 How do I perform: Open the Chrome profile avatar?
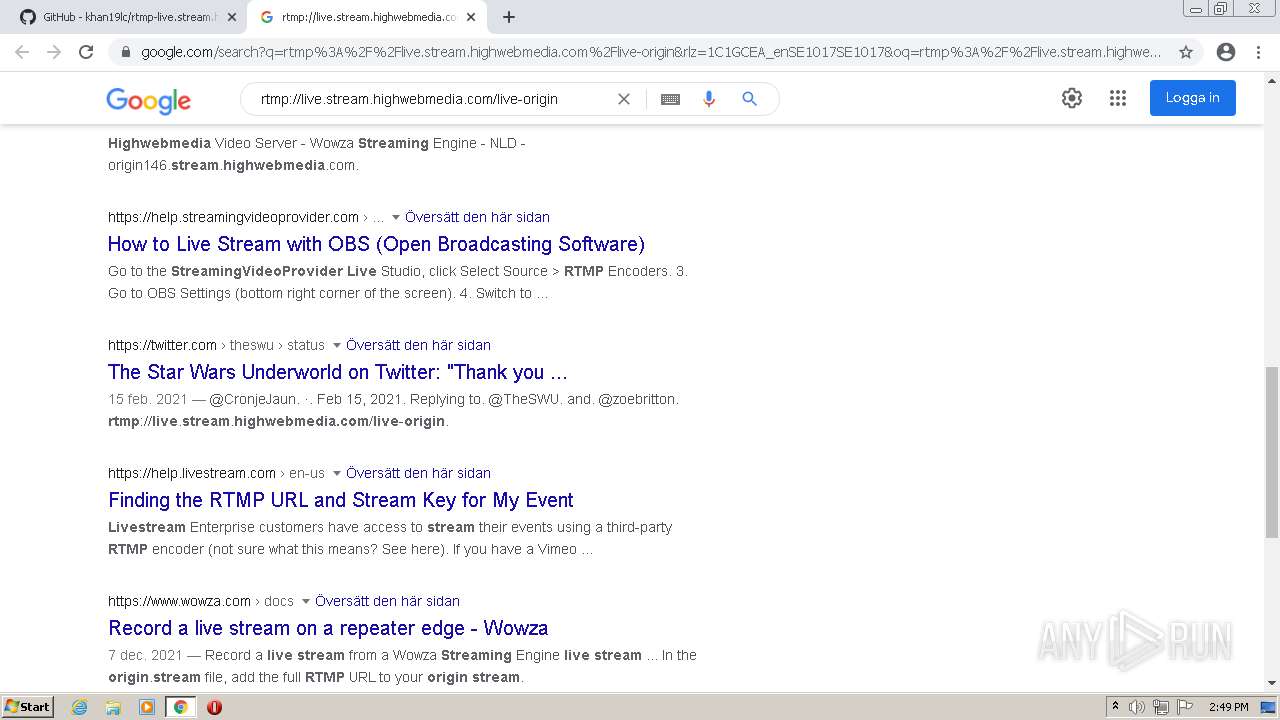[1226, 52]
